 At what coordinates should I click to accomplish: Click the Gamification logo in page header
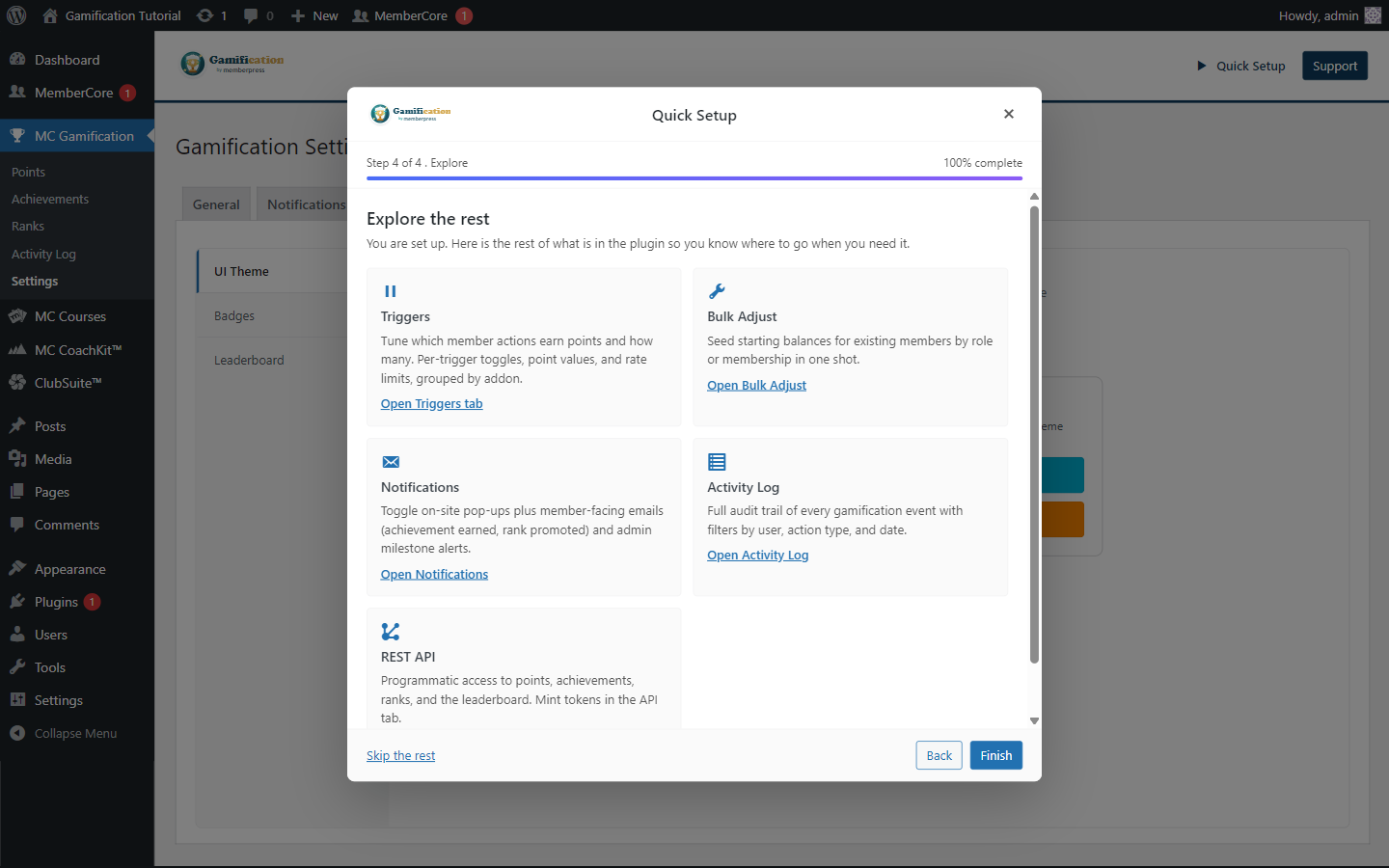tap(232, 64)
